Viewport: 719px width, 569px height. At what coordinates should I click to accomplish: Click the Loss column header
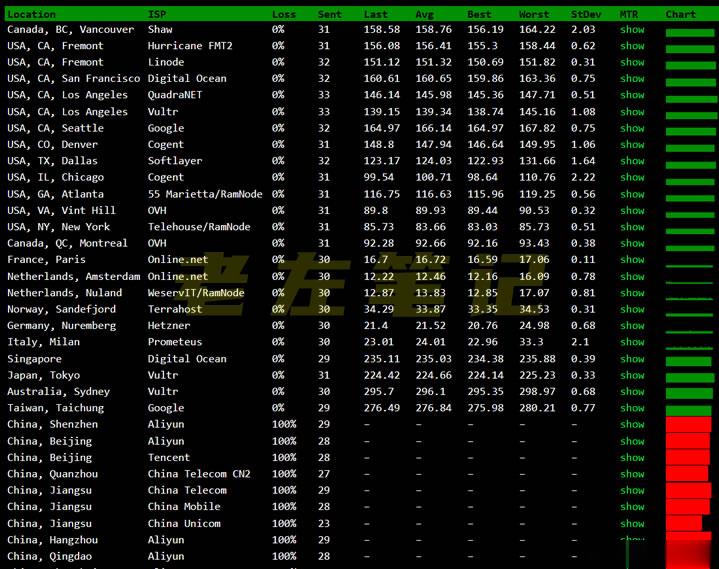click(x=284, y=14)
